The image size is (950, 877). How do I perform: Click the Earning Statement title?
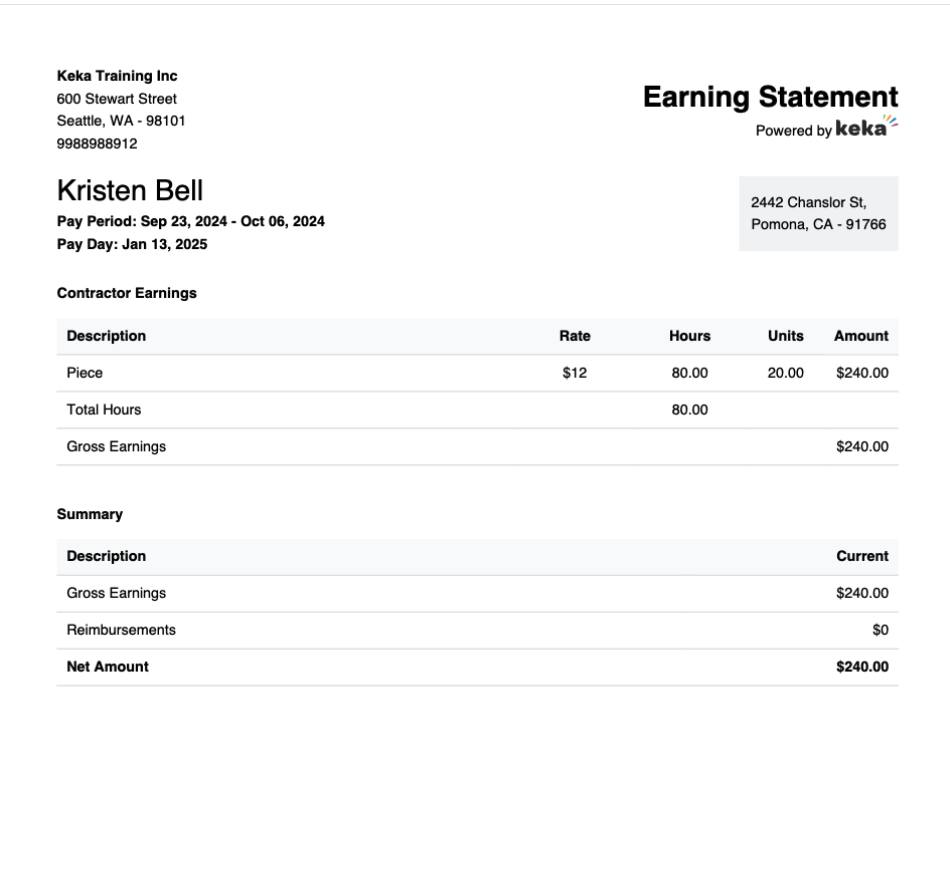point(770,97)
